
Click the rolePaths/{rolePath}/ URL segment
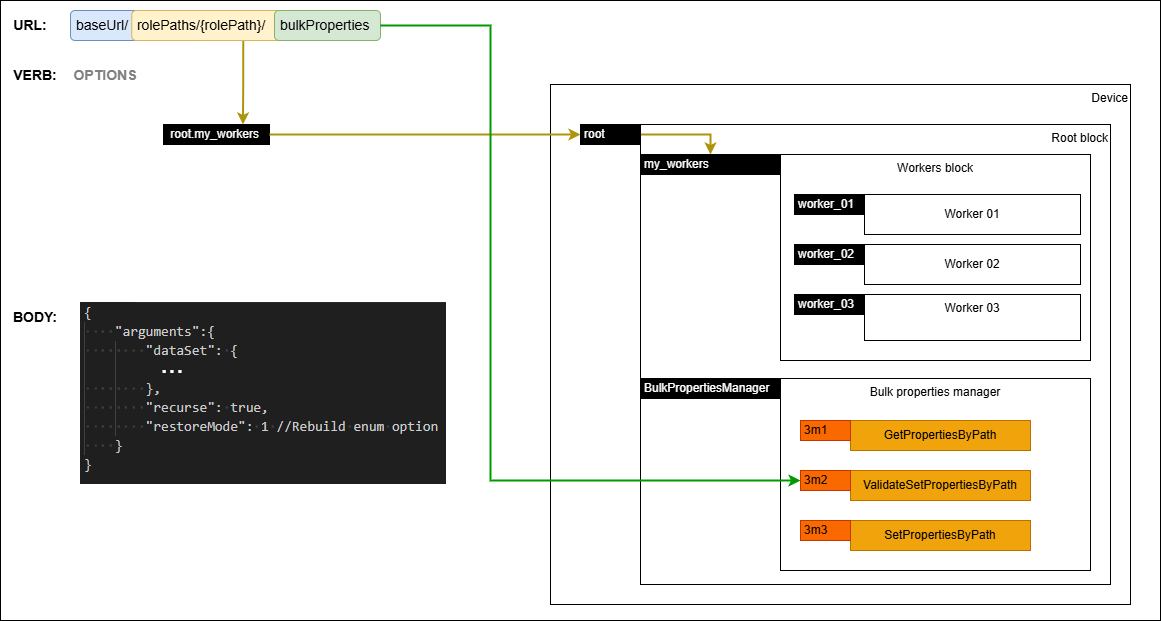coord(202,26)
